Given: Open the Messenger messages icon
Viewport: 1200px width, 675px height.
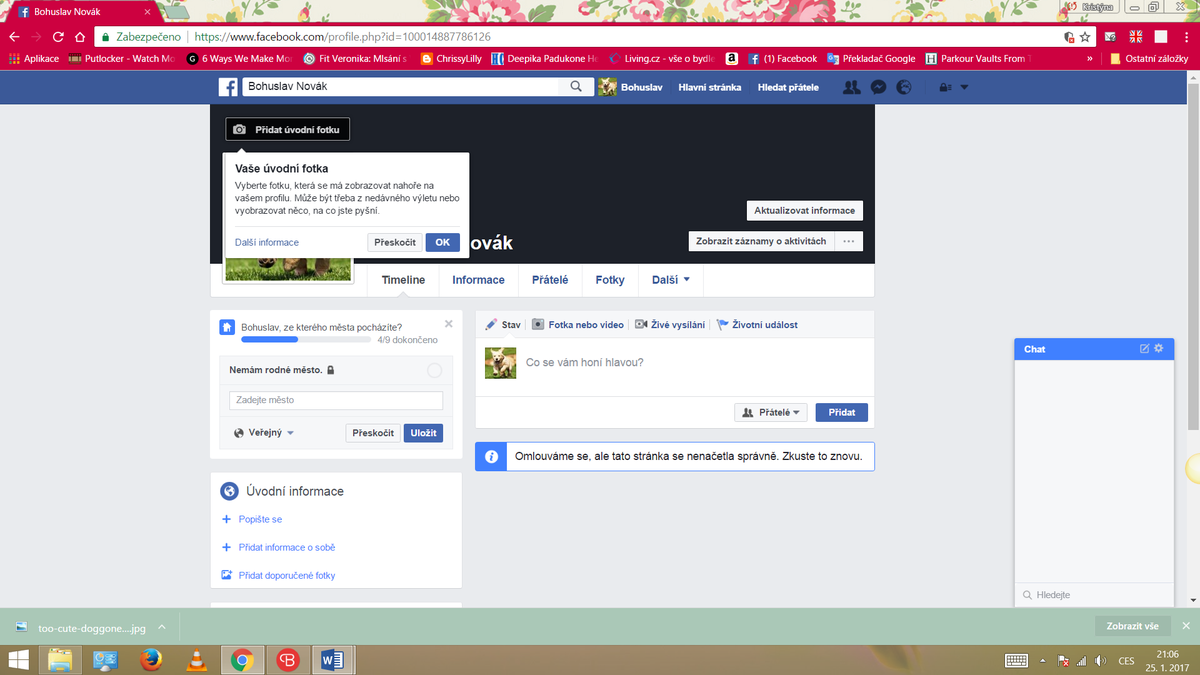Looking at the screenshot, I should [878, 87].
